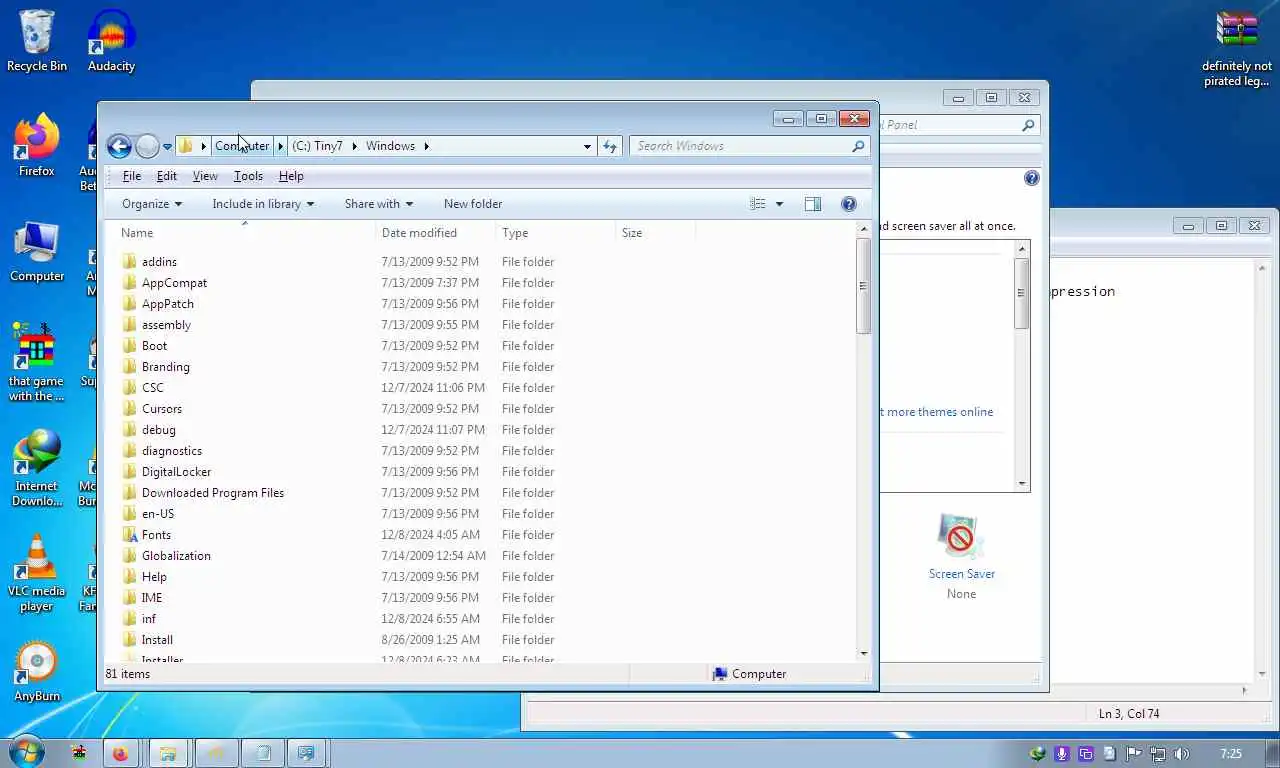Open the Share with dropdown
This screenshot has width=1280, height=768.
click(379, 204)
